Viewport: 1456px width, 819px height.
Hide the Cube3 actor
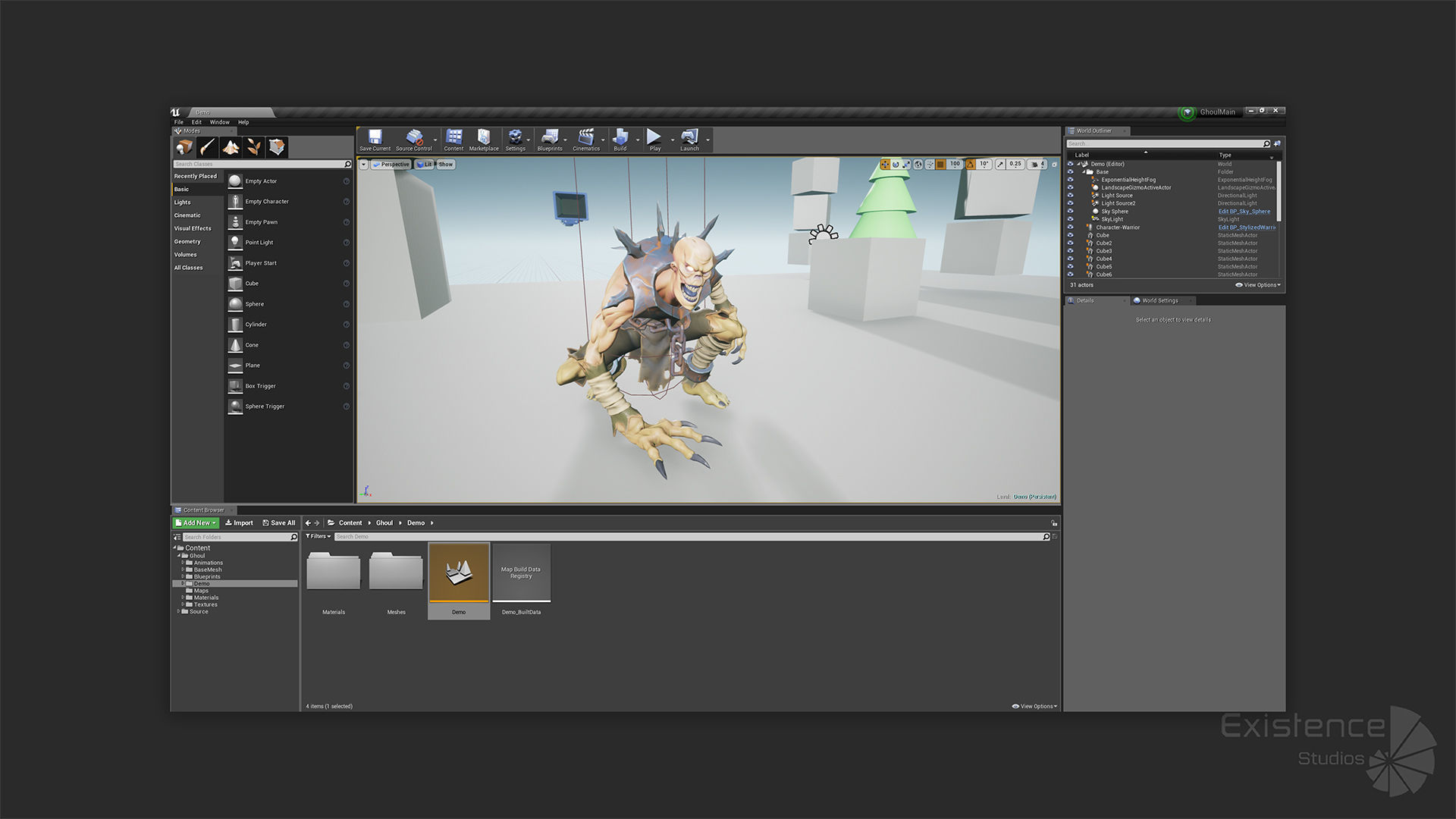click(x=1070, y=251)
